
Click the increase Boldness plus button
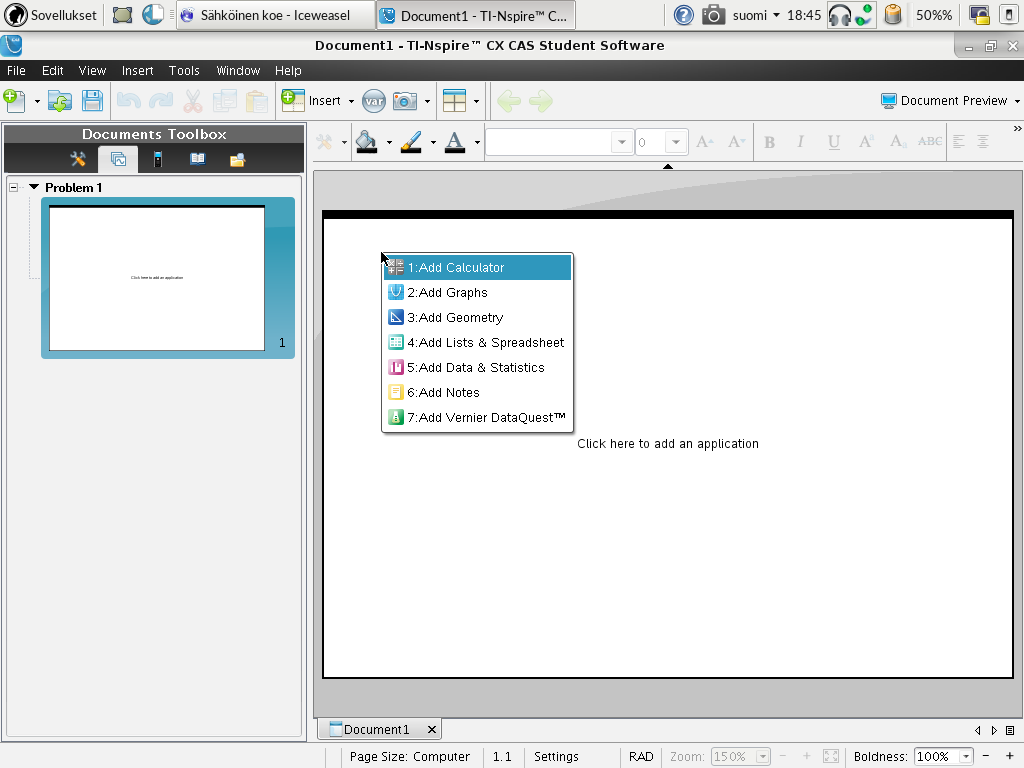1010,756
